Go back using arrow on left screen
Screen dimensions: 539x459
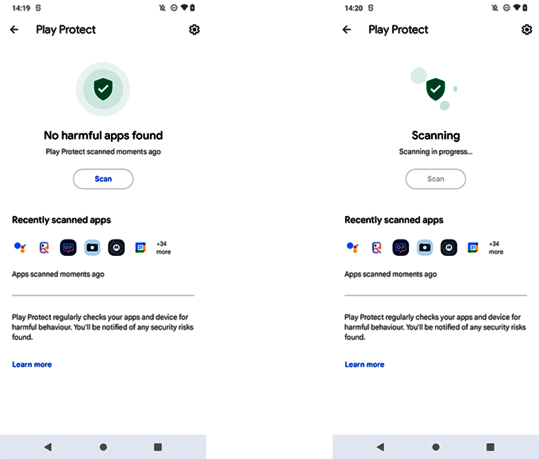pos(14,30)
